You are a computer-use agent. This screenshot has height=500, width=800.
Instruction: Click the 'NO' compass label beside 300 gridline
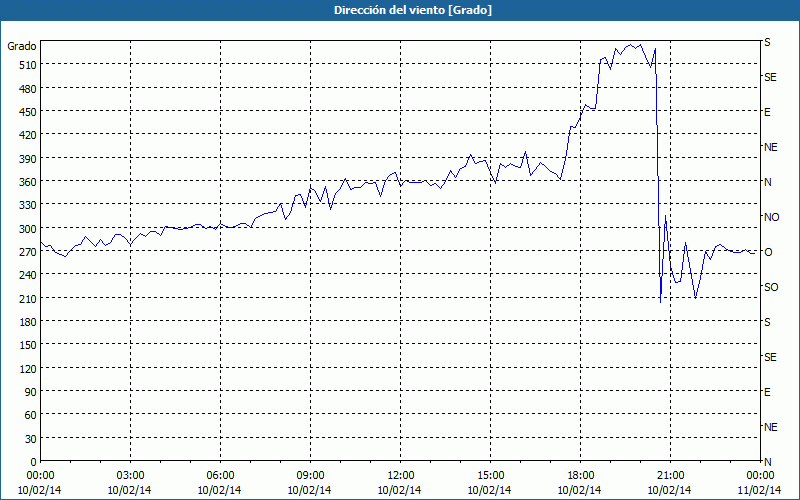[x=771, y=217]
